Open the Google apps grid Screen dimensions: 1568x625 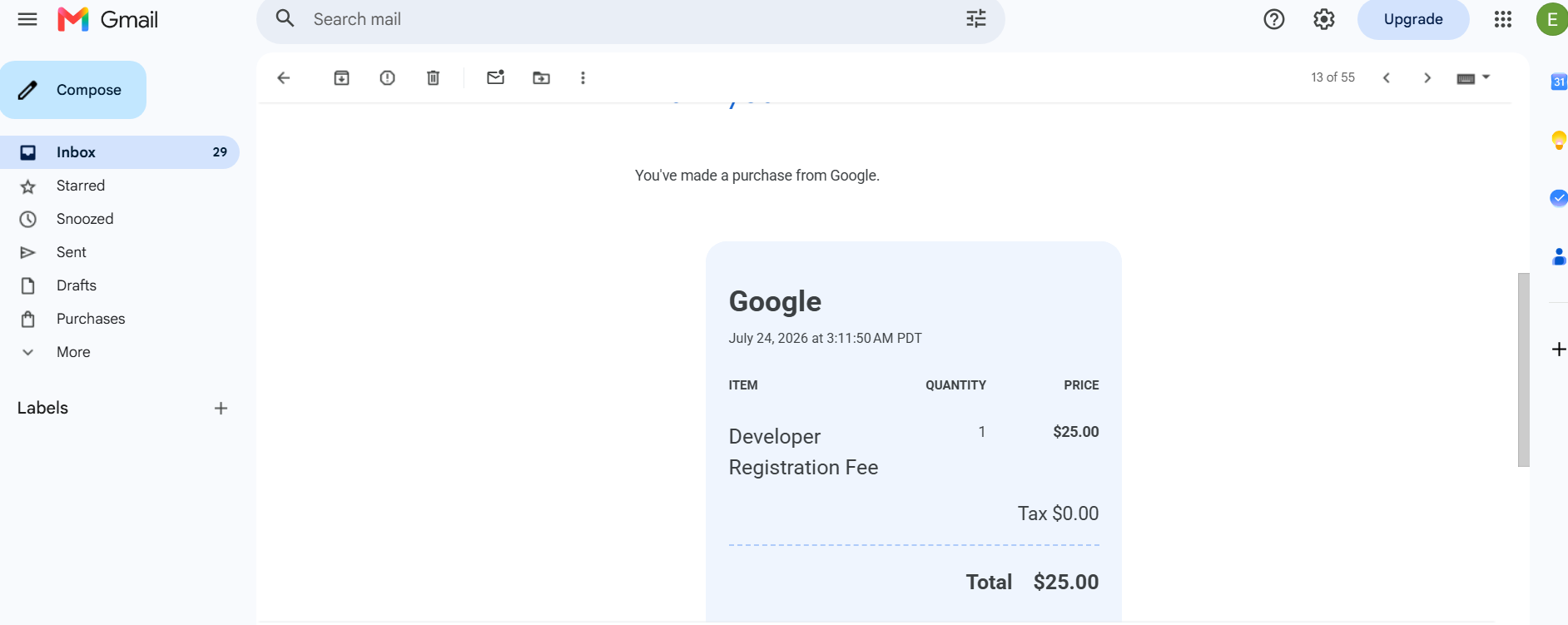tap(1503, 19)
